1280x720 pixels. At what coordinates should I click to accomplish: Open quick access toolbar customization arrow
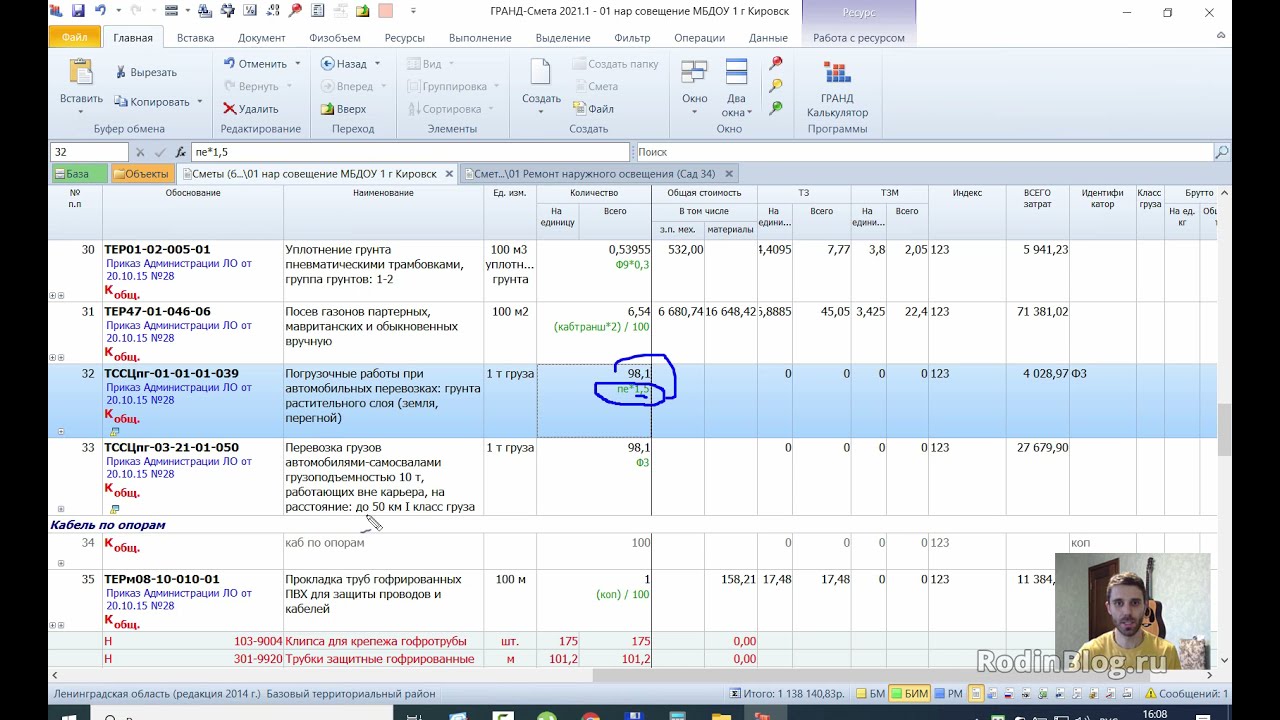coord(413,11)
